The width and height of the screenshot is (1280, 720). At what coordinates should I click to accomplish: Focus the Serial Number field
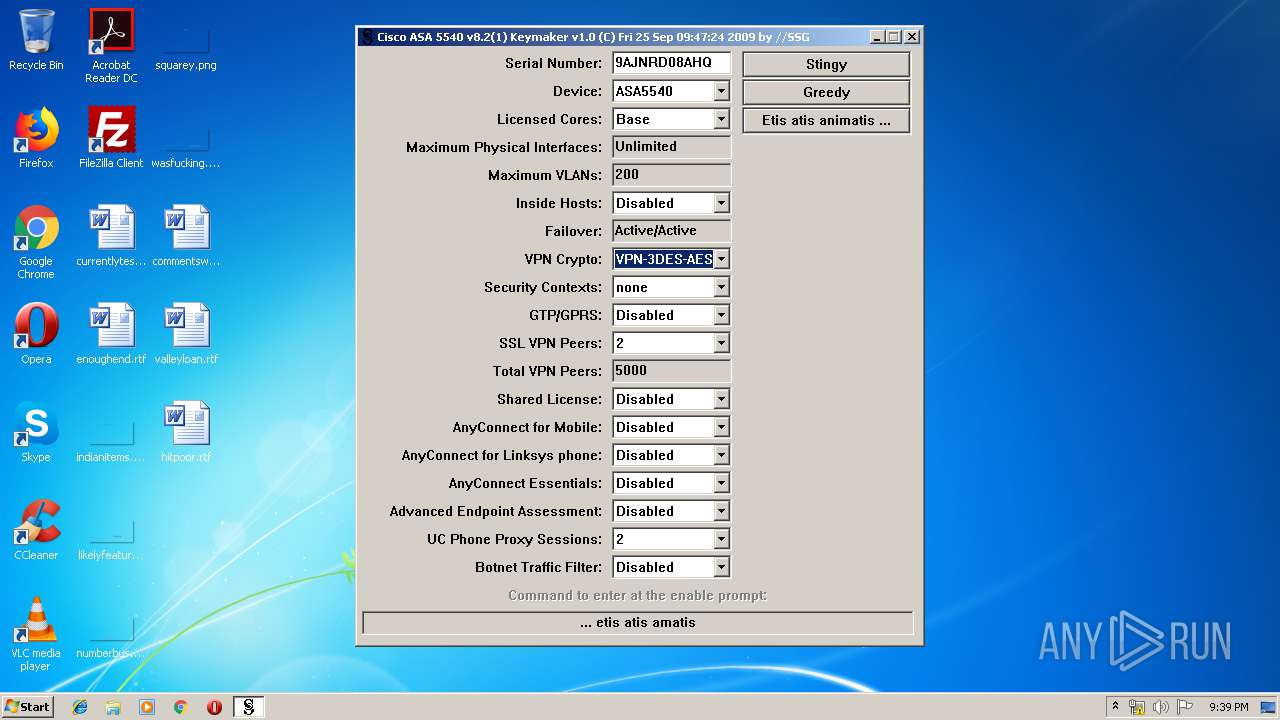(x=671, y=63)
